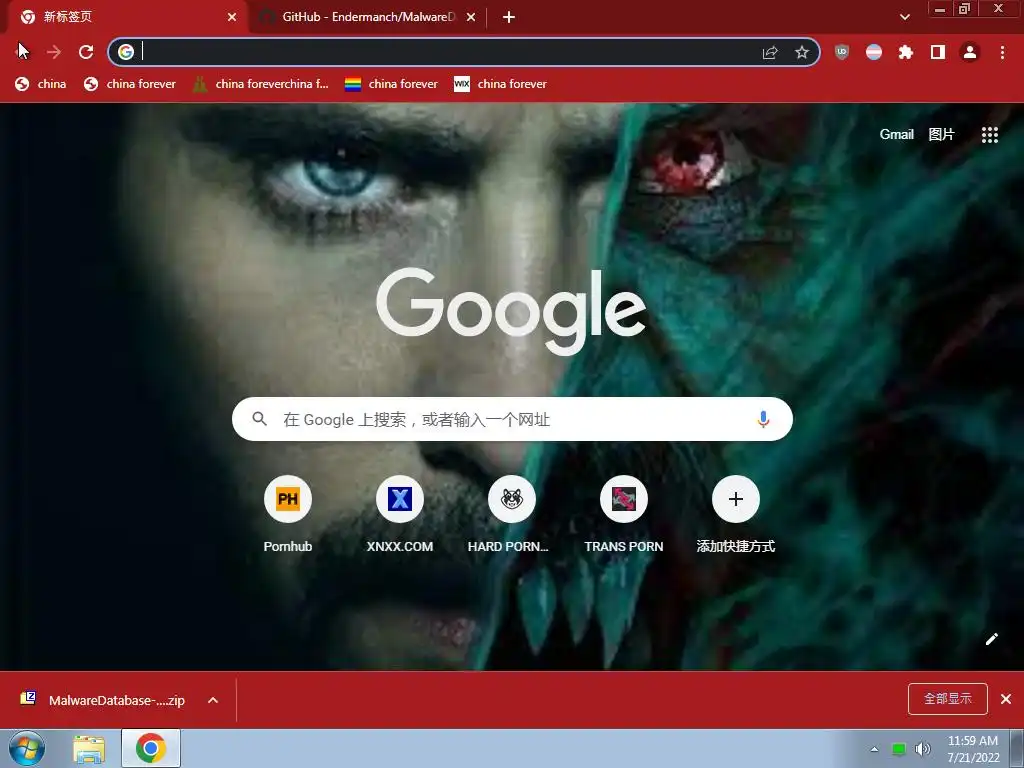Open the MalwareDatabase zip download
Image resolution: width=1024 pixels, height=768 pixels.
pyautogui.click(x=104, y=700)
